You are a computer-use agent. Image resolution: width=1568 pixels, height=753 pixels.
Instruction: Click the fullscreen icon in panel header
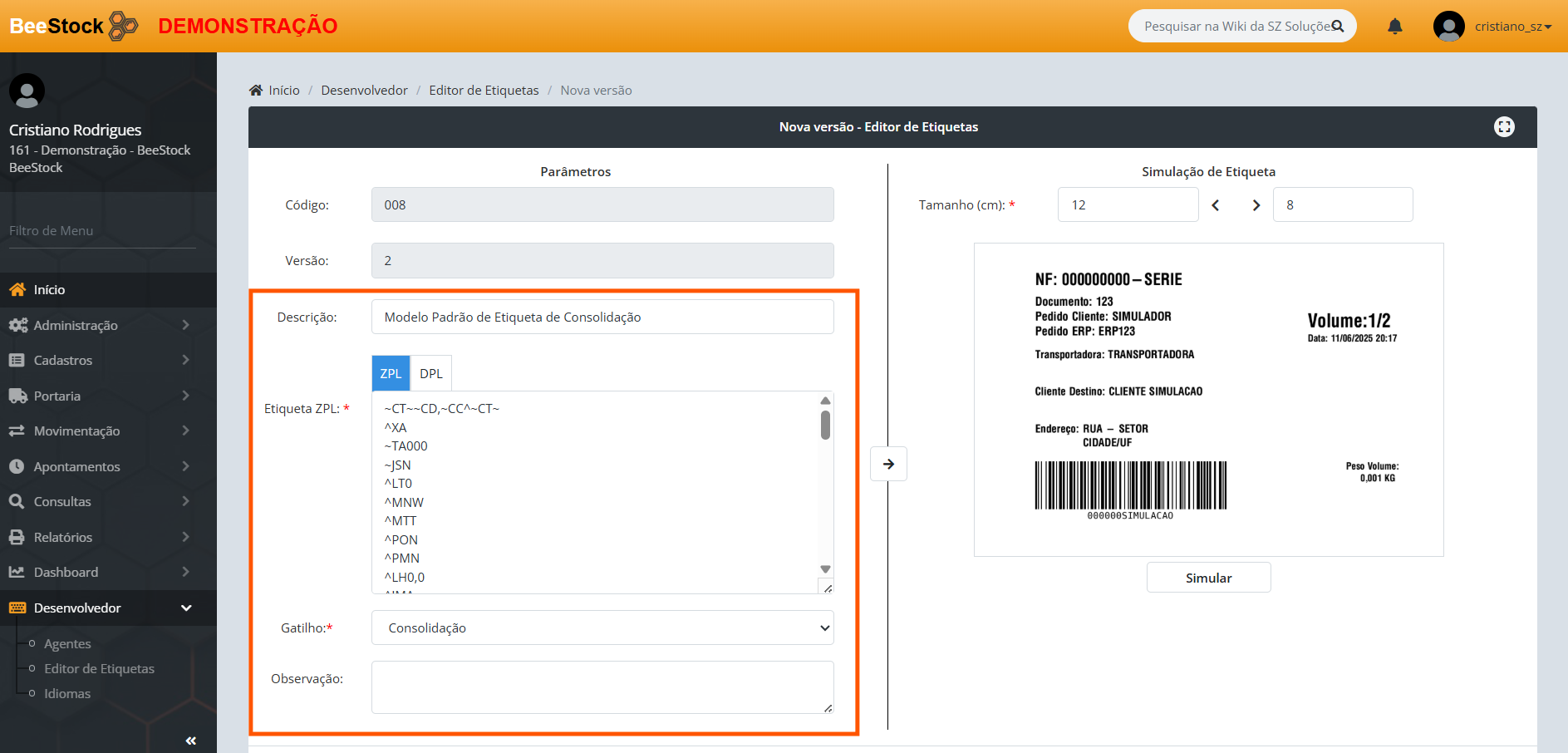point(1504,127)
